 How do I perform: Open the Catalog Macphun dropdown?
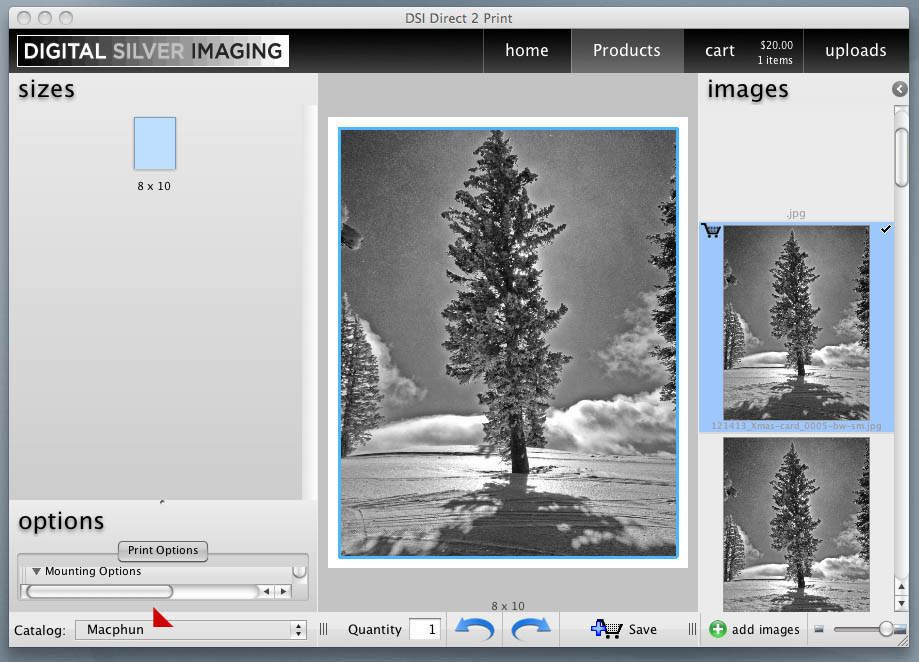(190, 630)
